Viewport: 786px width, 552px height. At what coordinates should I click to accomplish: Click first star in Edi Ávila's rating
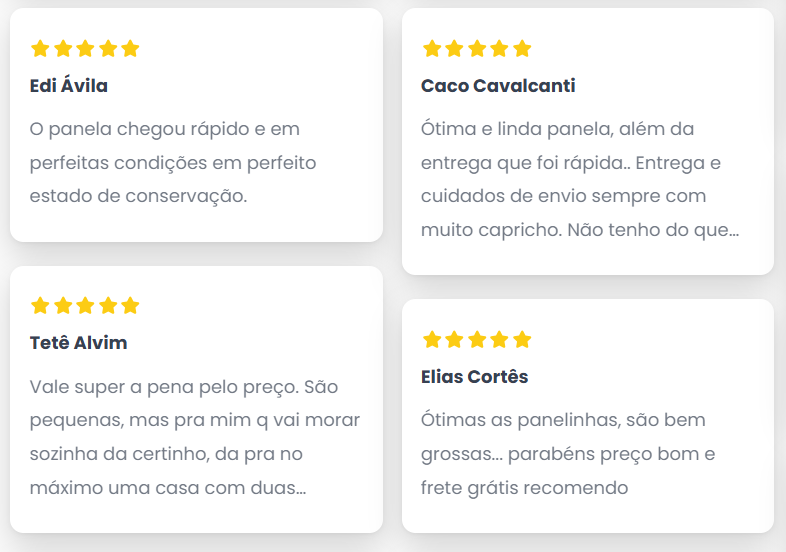[40, 49]
